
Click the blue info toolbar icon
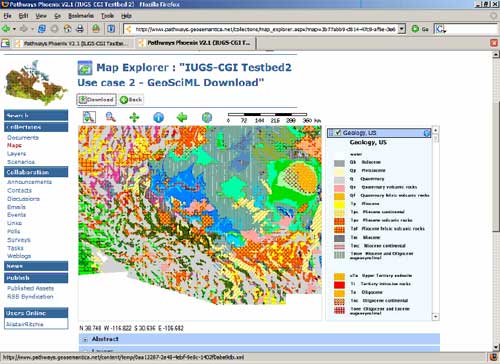pos(111,29)
